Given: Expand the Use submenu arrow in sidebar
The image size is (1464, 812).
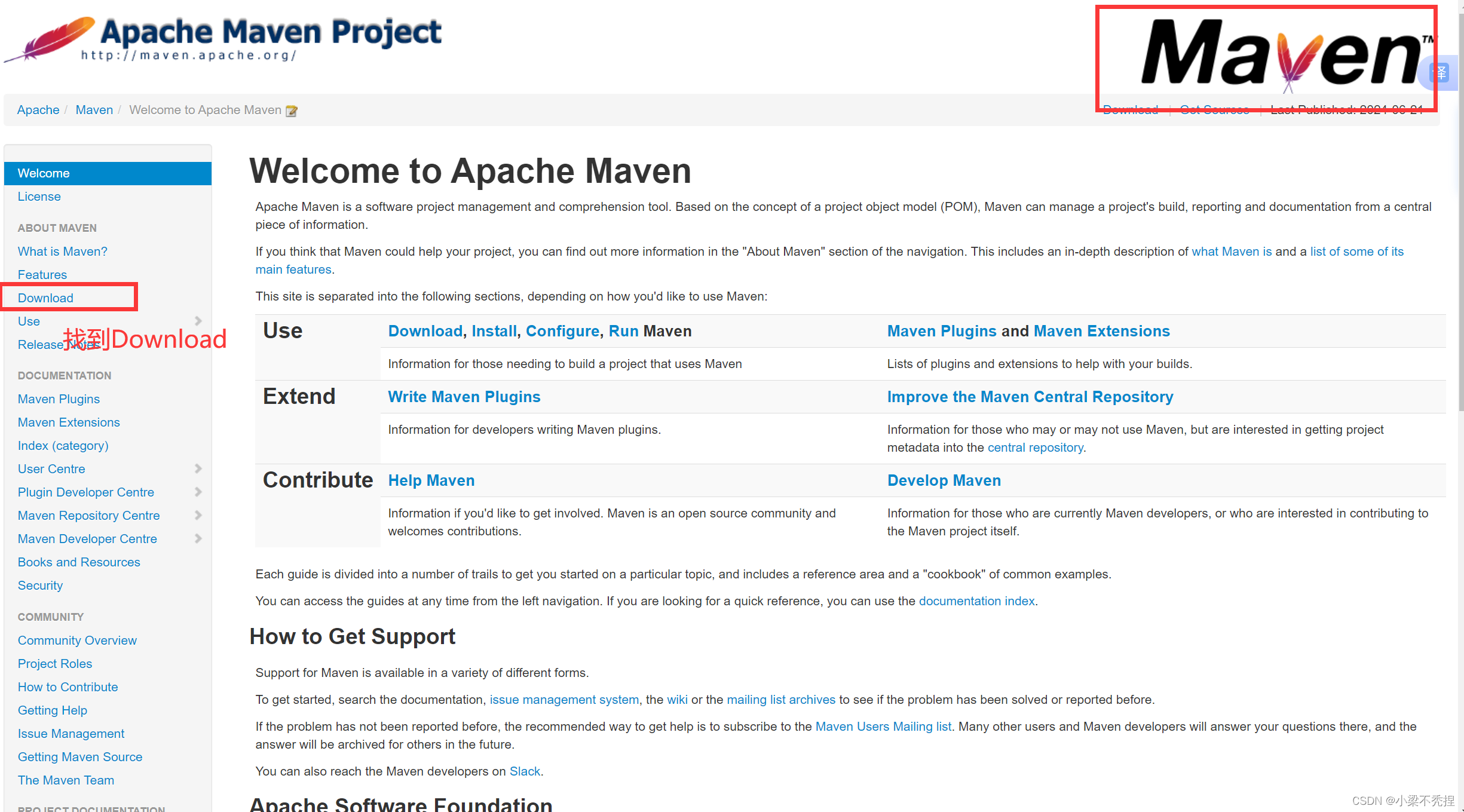Looking at the screenshot, I should pyautogui.click(x=198, y=321).
